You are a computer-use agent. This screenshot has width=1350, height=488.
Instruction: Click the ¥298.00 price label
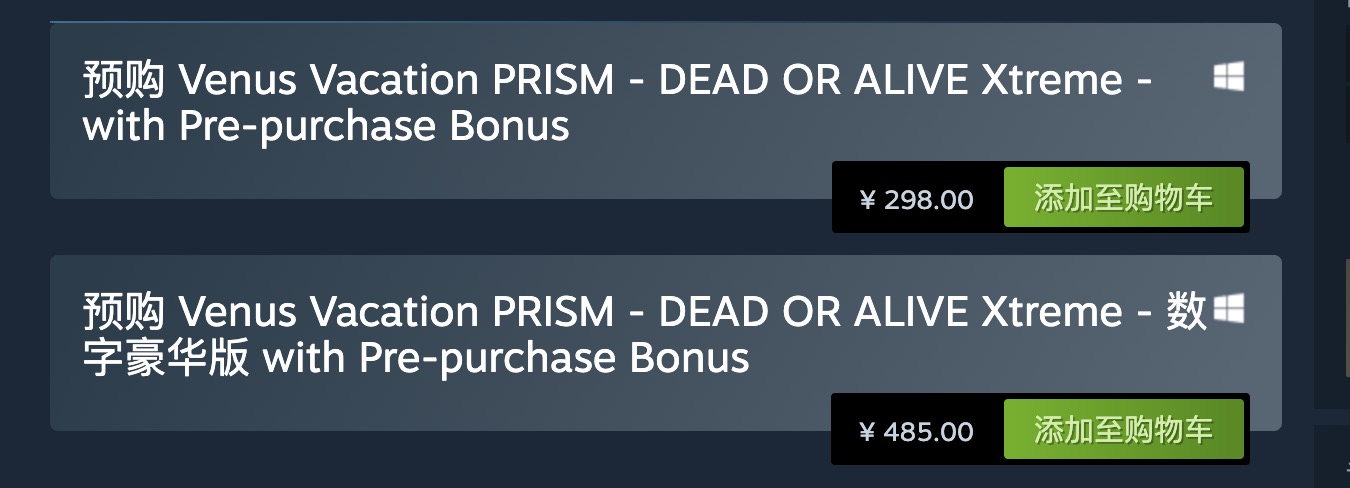[917, 199]
